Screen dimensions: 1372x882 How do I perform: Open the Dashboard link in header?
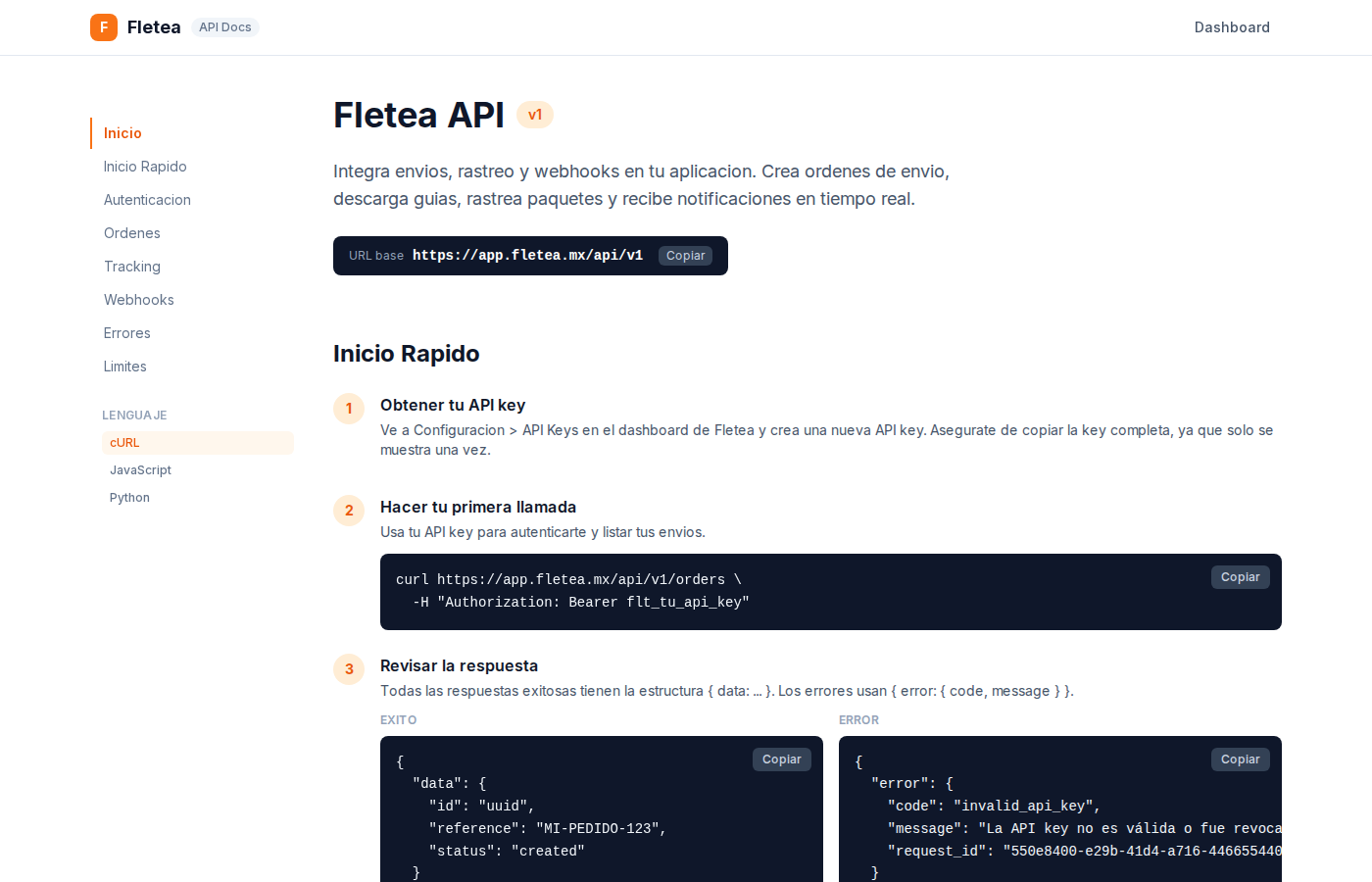(x=1232, y=27)
